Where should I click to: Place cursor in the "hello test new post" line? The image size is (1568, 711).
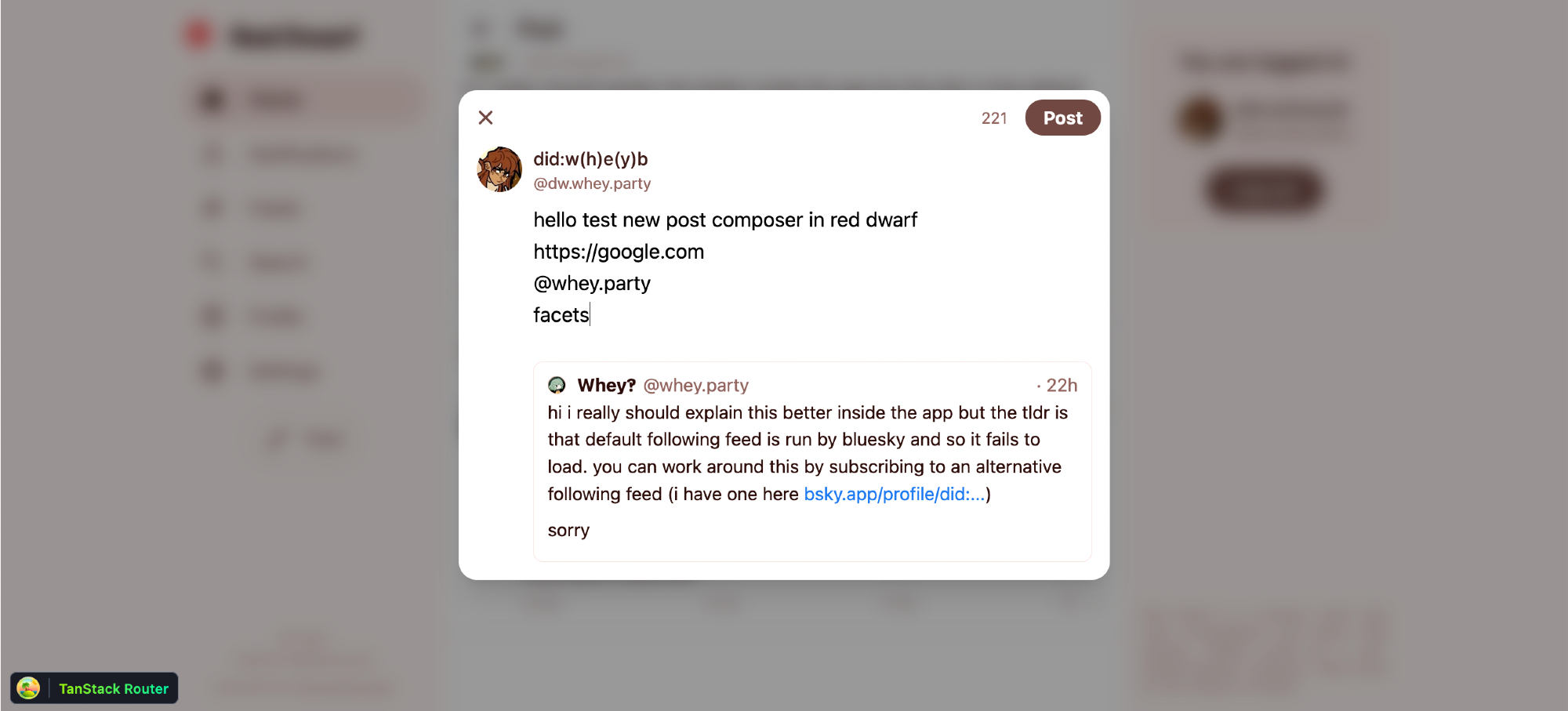pos(724,220)
